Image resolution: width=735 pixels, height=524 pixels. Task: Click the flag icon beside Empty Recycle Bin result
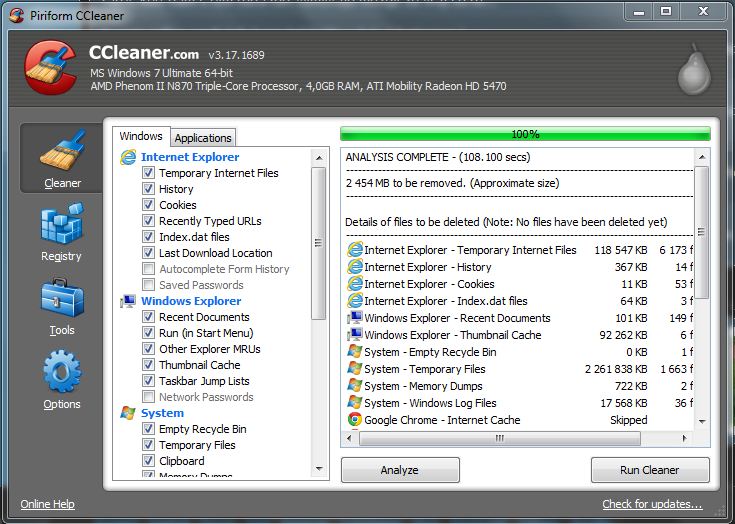pos(355,352)
